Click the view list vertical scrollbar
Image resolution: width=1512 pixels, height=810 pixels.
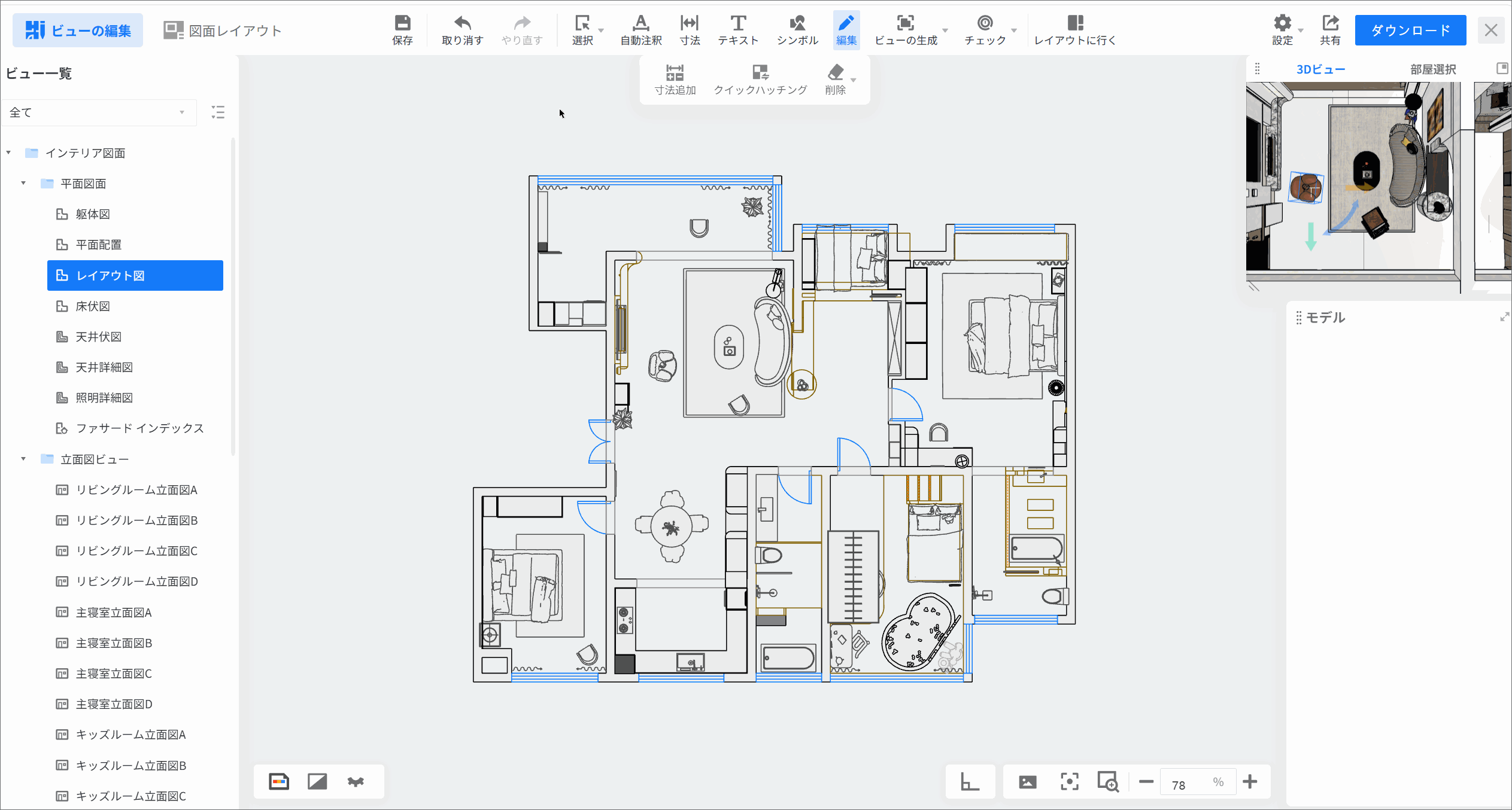tap(233, 296)
